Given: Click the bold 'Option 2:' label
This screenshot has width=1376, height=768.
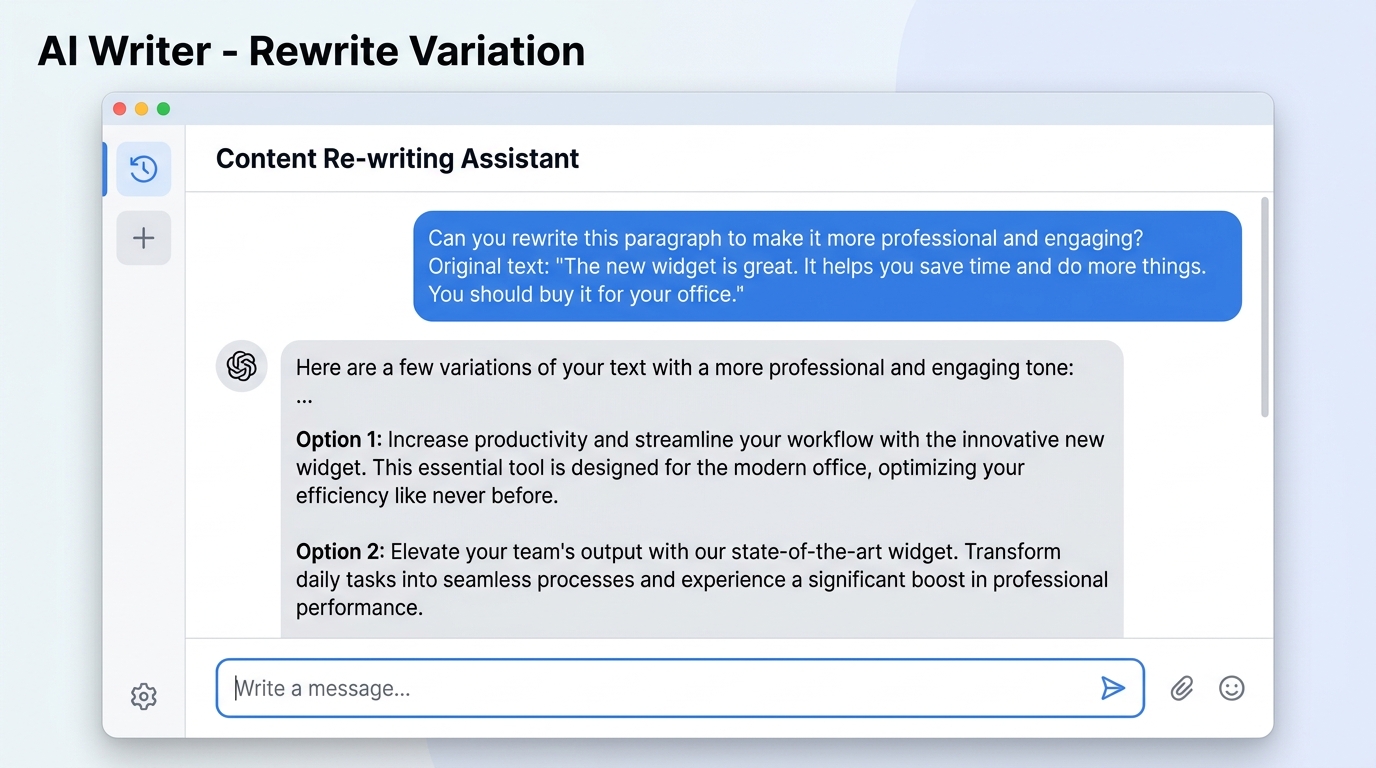Looking at the screenshot, I should pos(339,552).
